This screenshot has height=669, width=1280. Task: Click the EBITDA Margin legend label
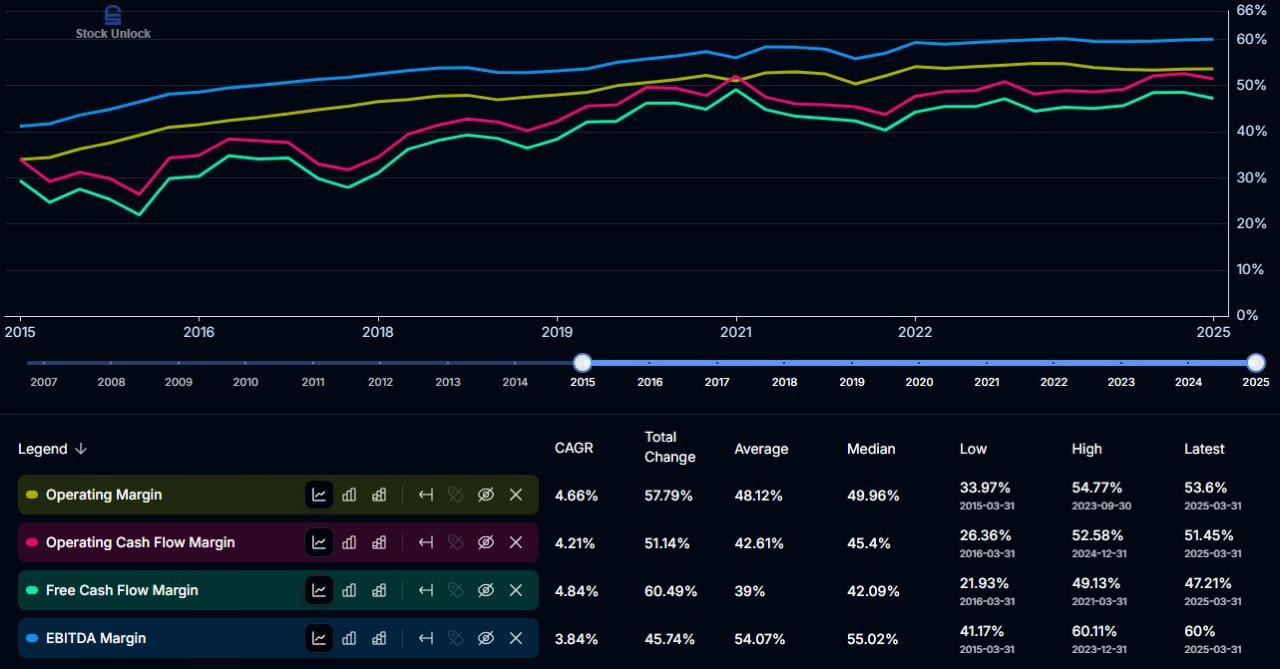(96, 638)
